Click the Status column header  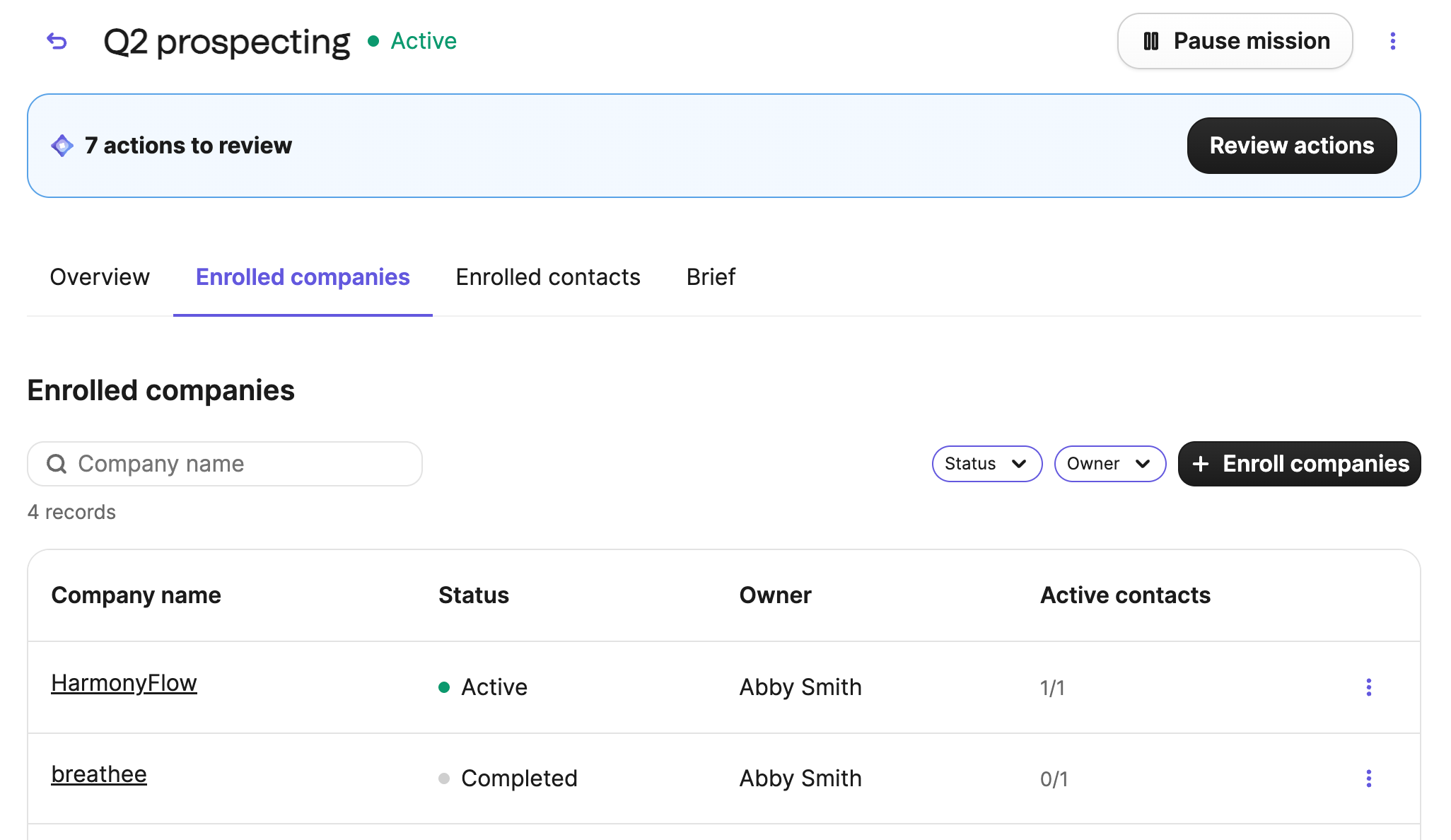point(474,595)
